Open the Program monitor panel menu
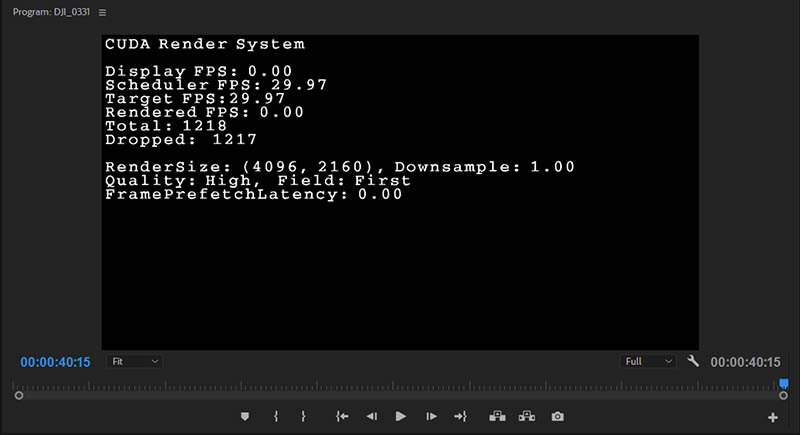The width and height of the screenshot is (800, 435). [x=103, y=12]
